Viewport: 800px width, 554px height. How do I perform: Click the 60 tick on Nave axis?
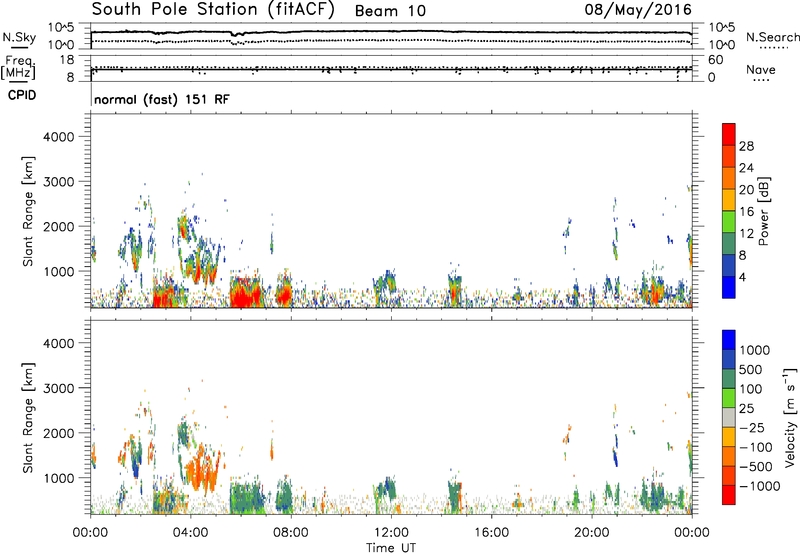(715, 60)
